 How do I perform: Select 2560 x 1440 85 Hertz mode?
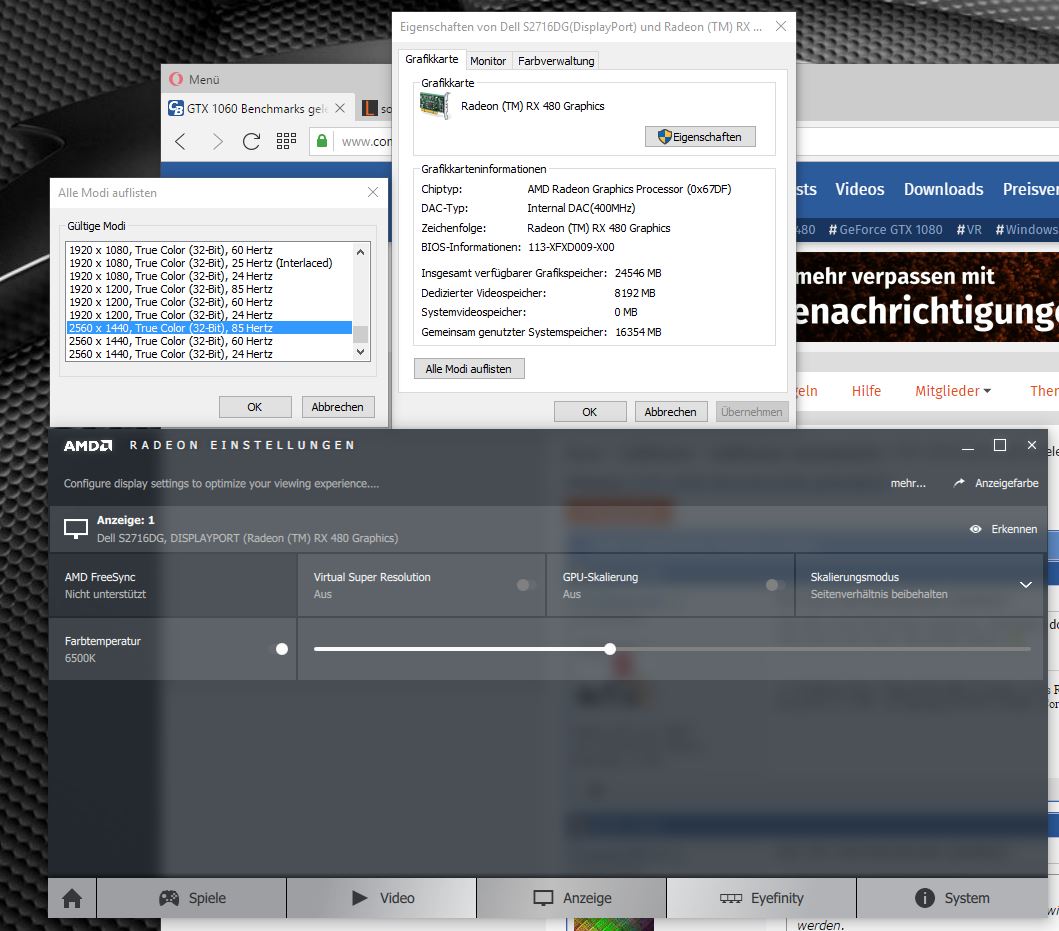click(x=209, y=328)
